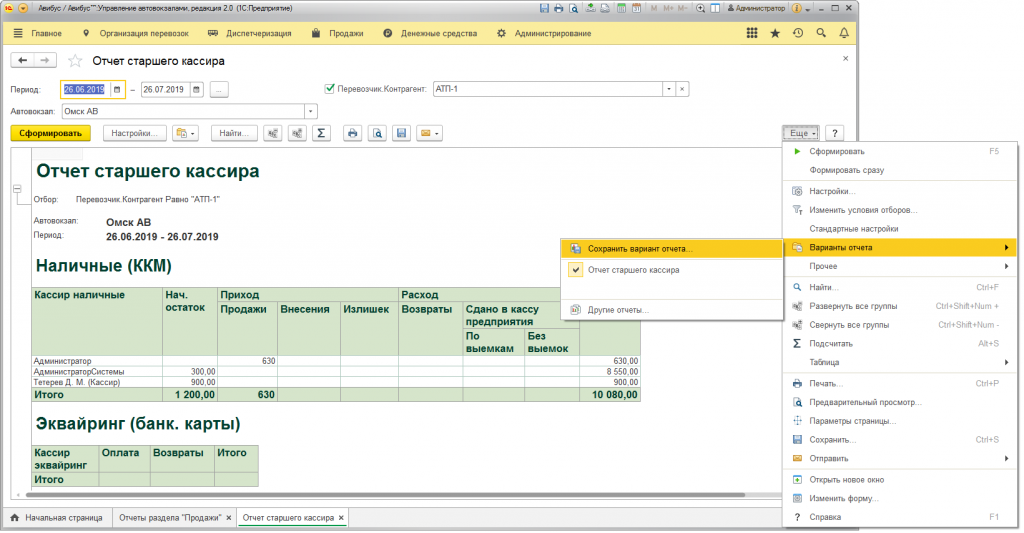Click the save diskette icon in report toolbar
This screenshot has height=533, width=1024.
[401, 133]
